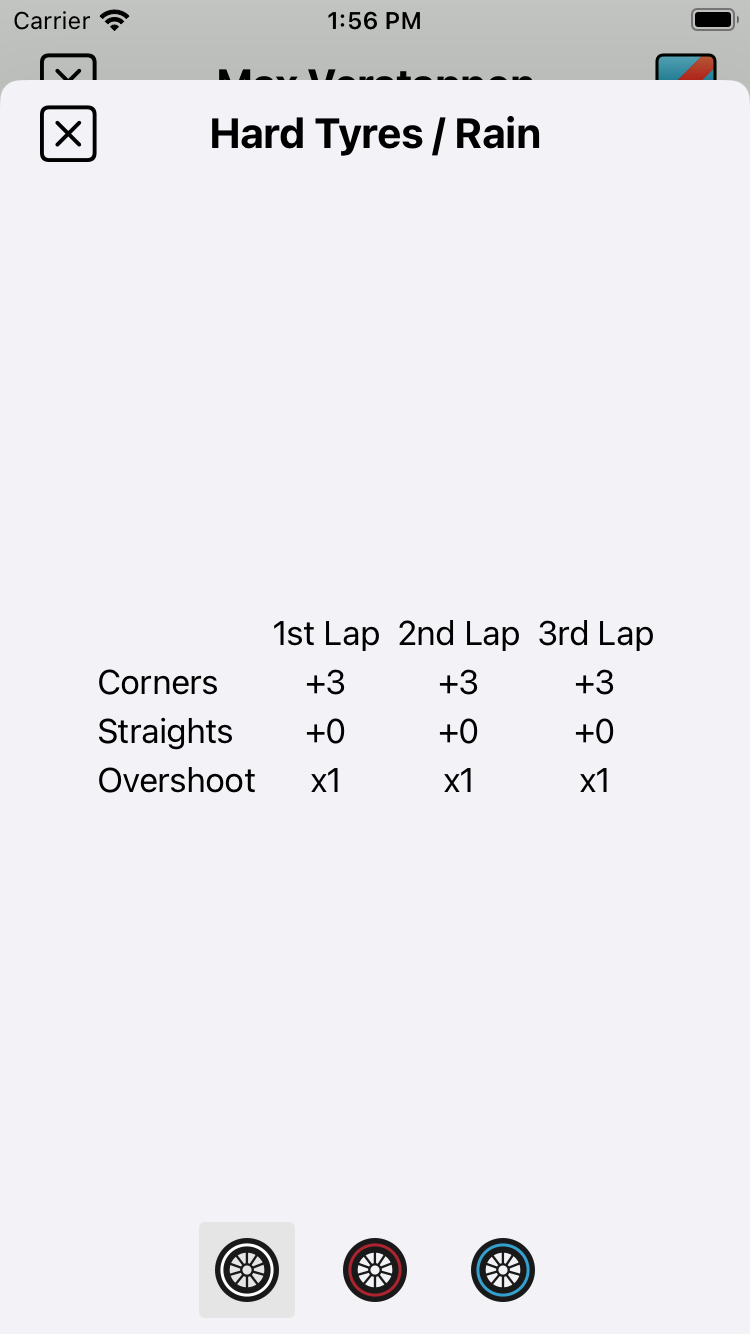Tap the 1:56 PM clock in status bar
Viewport: 750px width, 1334px height.
(x=374, y=20)
